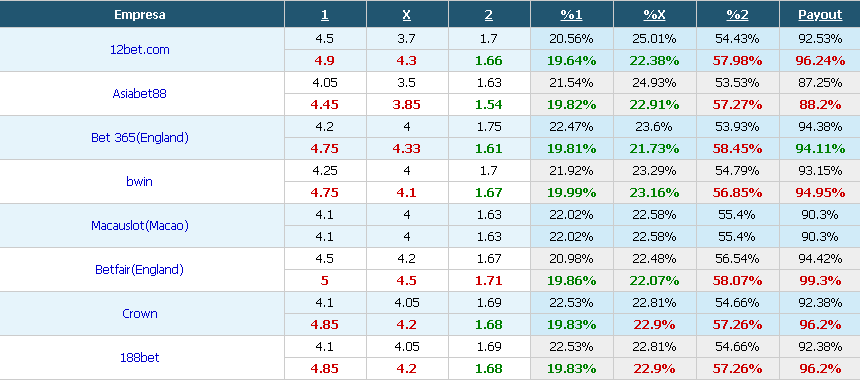
Task: Open the Crown company link
Action: click(140, 314)
